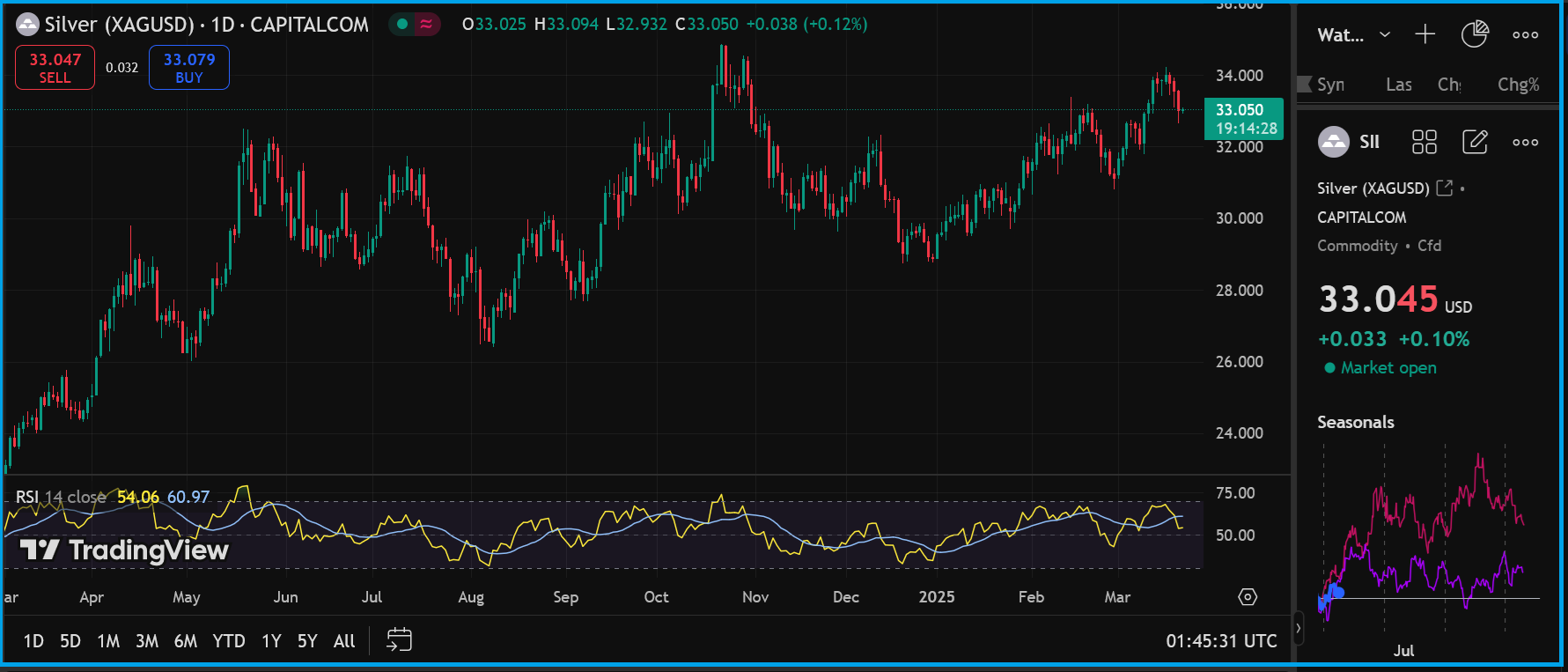This screenshot has height=672, width=1568.
Task: Click the add symbol plus icon
Action: coord(1424,34)
